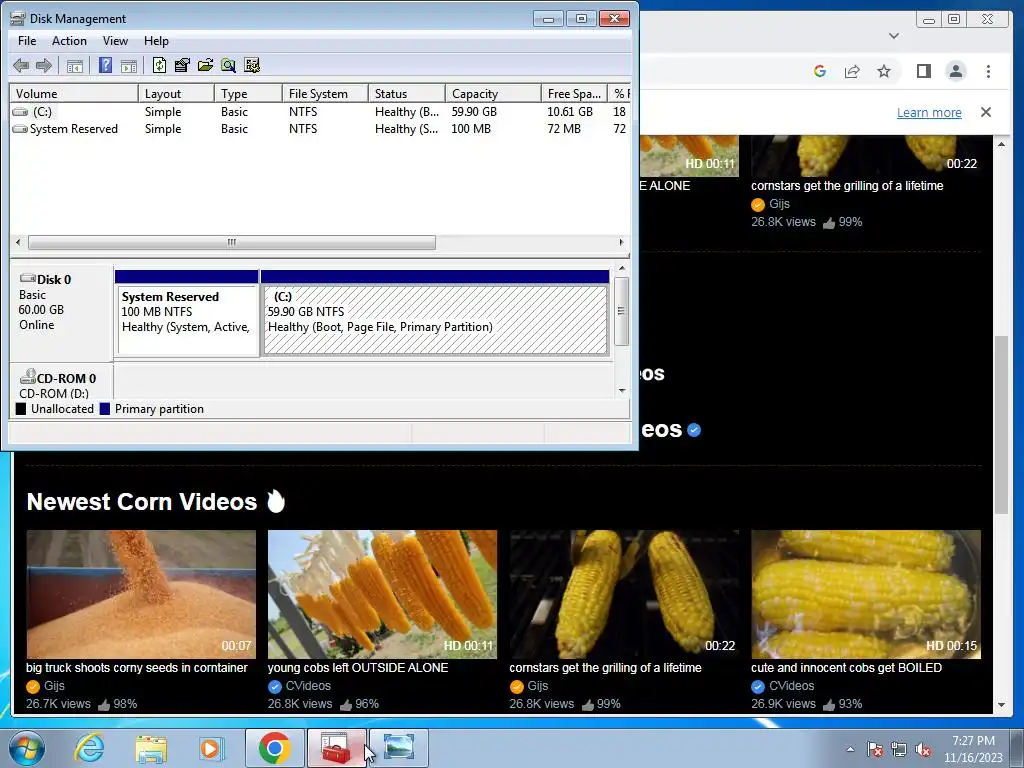Click the Primary partition blue legend swatch
Screen dimensions: 1024x768
[x=104, y=409]
